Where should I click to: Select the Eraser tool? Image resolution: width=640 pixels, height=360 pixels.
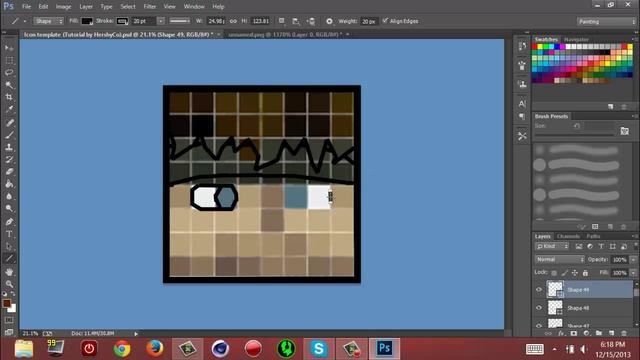[9, 171]
